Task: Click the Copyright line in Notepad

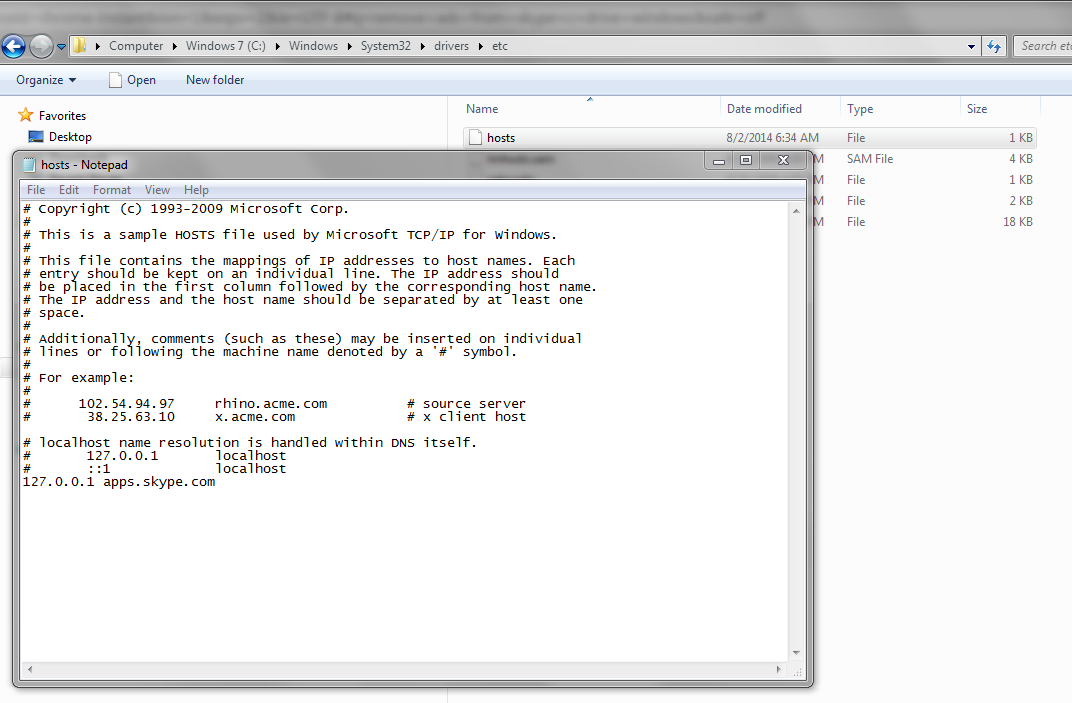Action: (186, 209)
